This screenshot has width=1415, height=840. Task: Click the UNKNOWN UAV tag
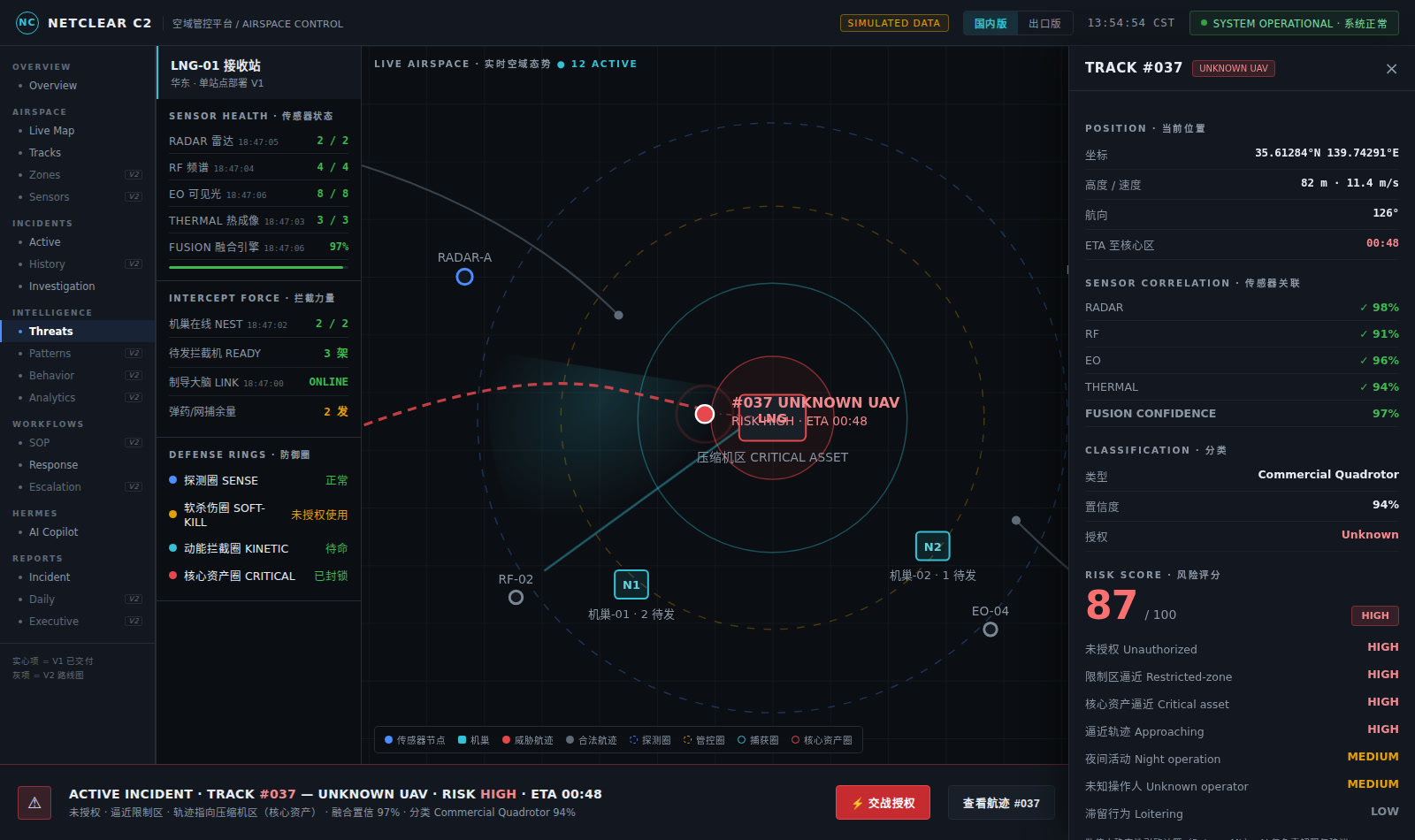click(1234, 68)
